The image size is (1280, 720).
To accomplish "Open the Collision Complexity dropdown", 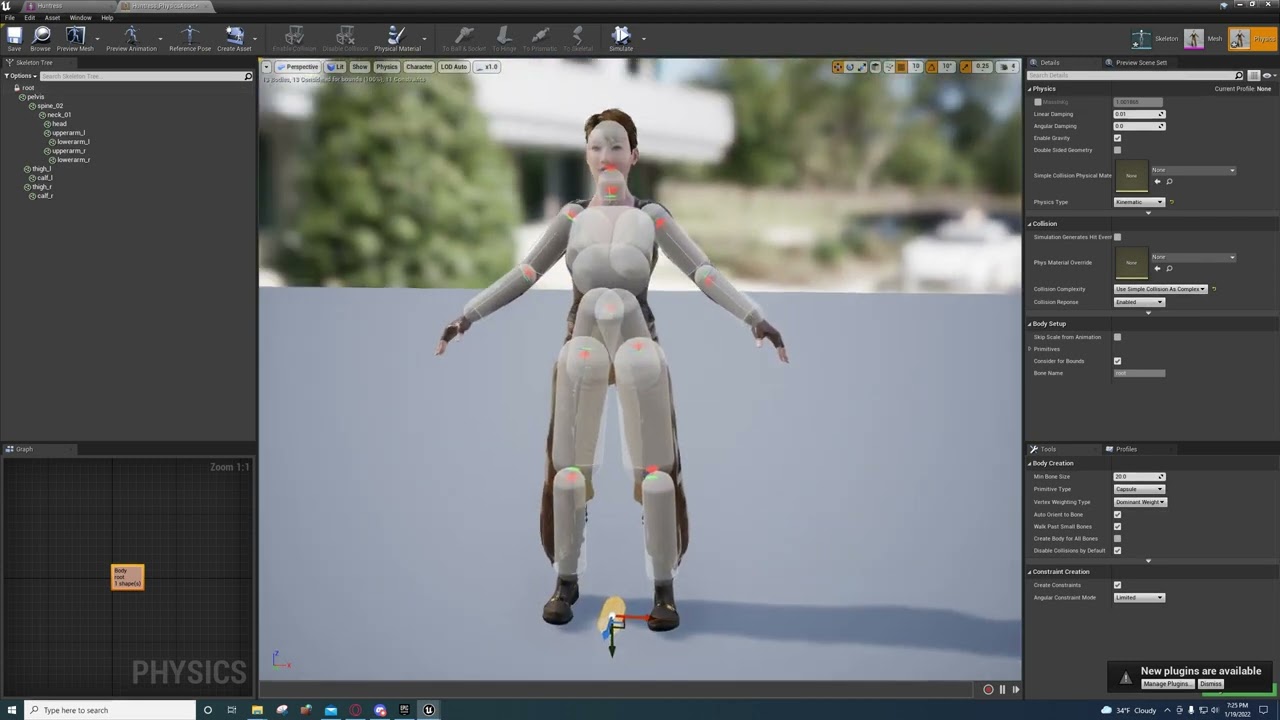I will (x=1160, y=289).
